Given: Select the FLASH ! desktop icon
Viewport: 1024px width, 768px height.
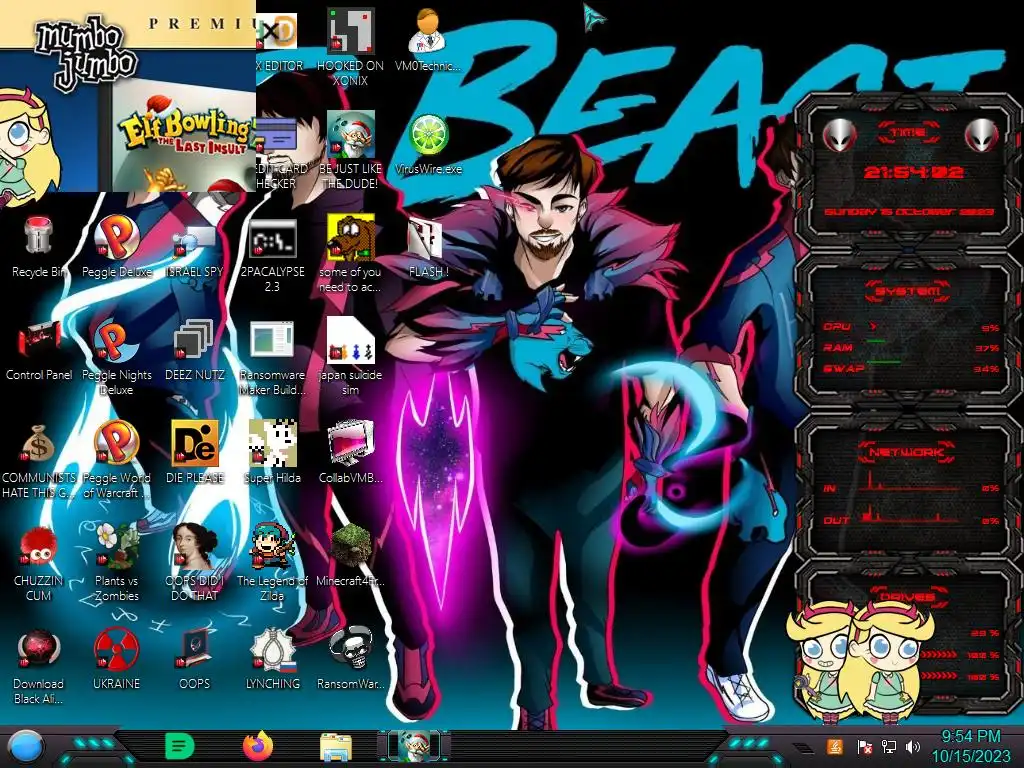Looking at the screenshot, I should coord(428,248).
